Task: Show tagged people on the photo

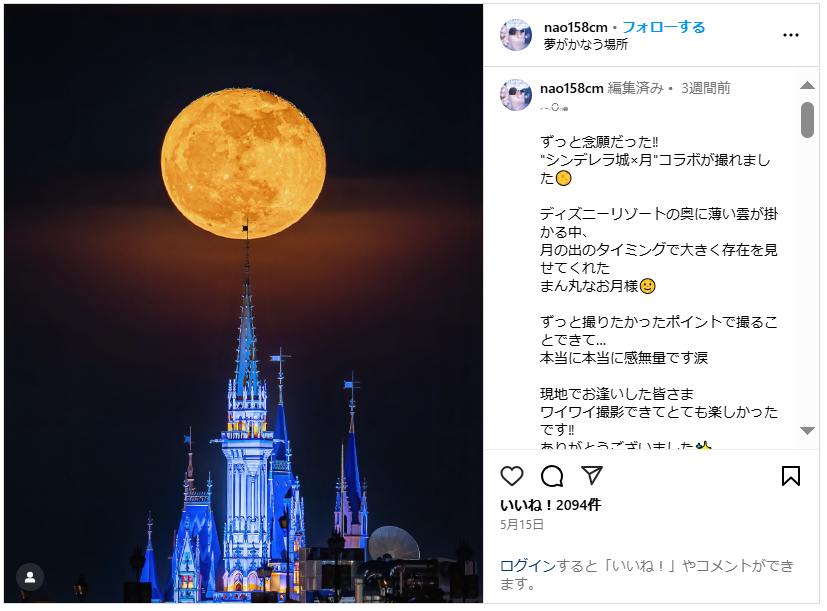Action: point(30,577)
